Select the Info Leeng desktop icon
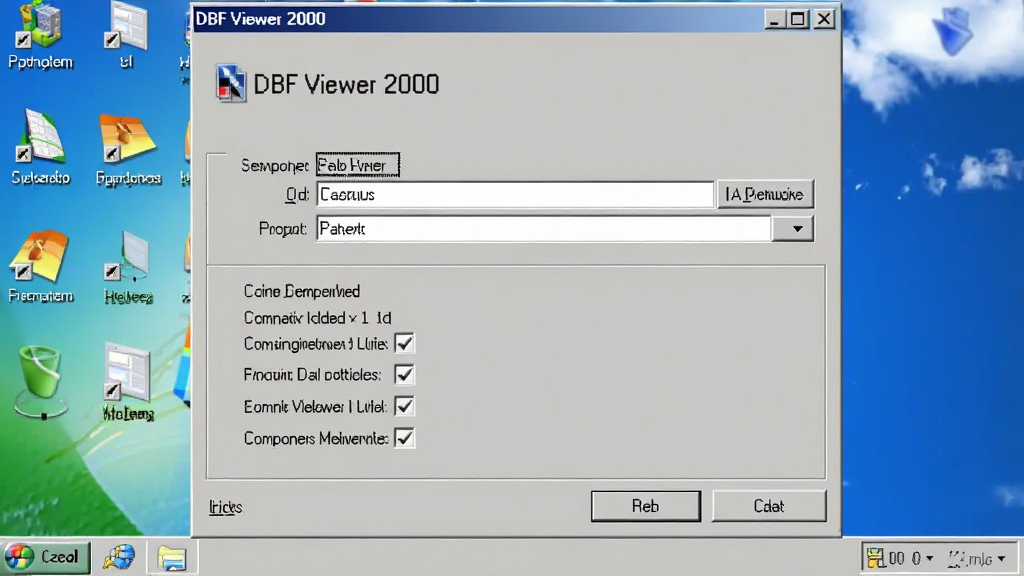 (x=128, y=383)
